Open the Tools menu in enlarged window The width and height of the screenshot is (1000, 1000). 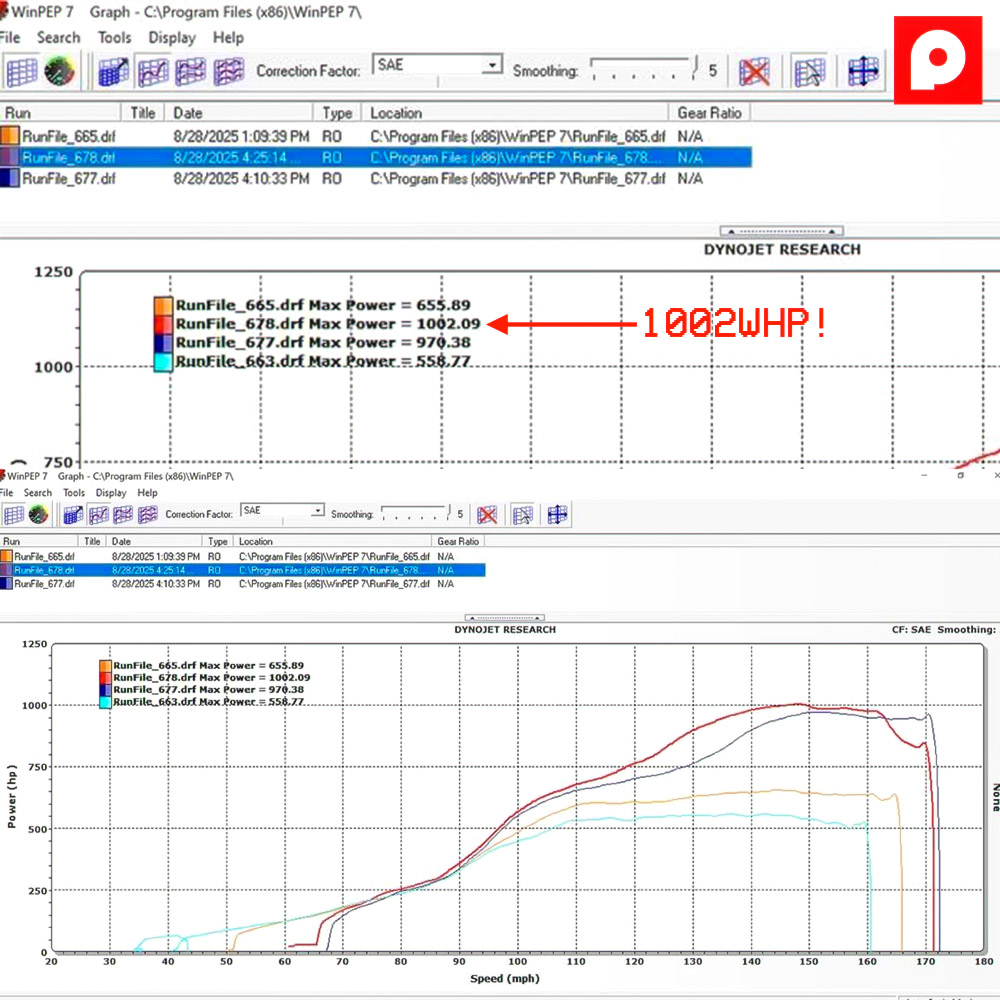click(114, 38)
